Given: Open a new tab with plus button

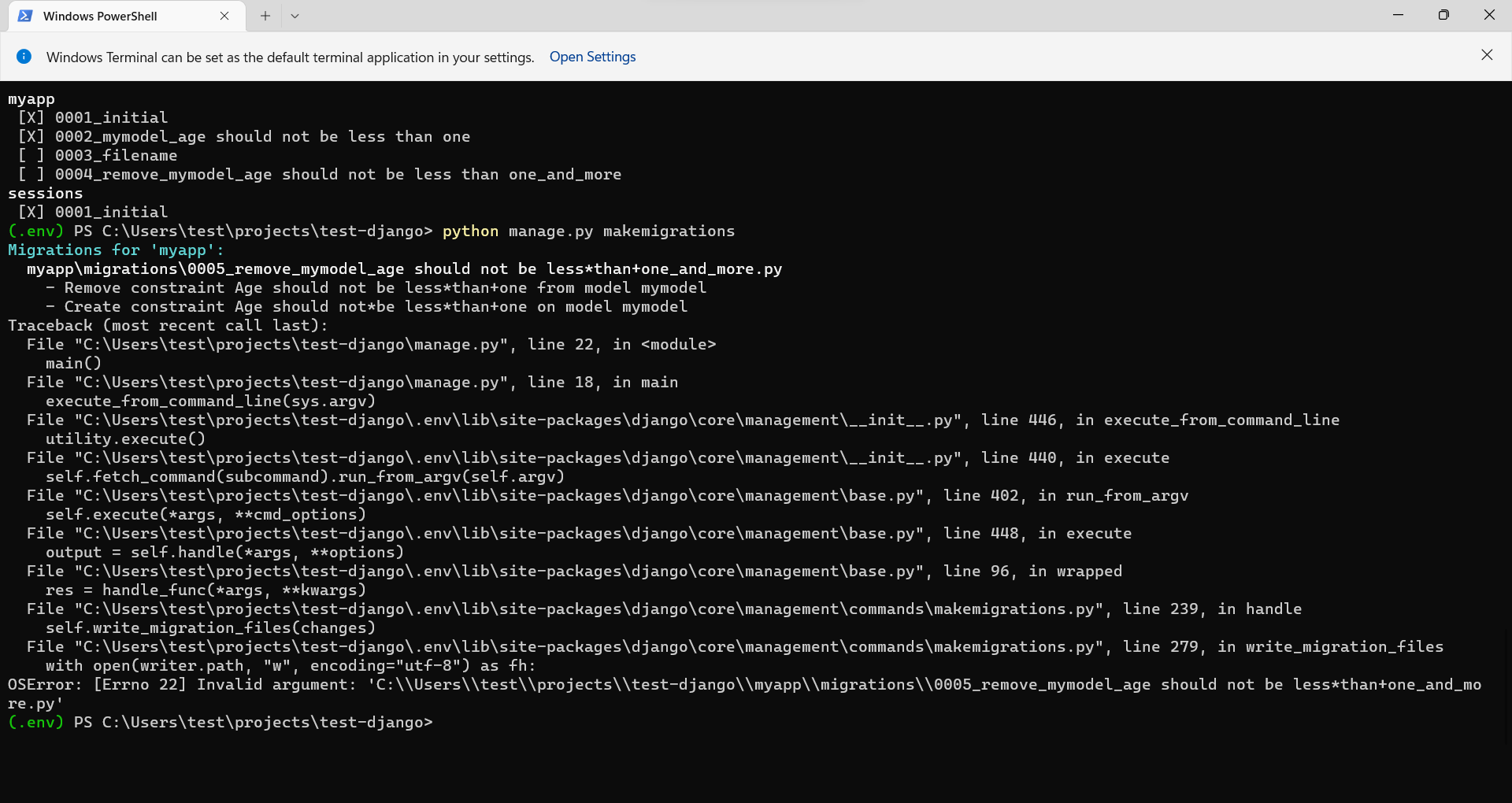Looking at the screenshot, I should click(265, 16).
